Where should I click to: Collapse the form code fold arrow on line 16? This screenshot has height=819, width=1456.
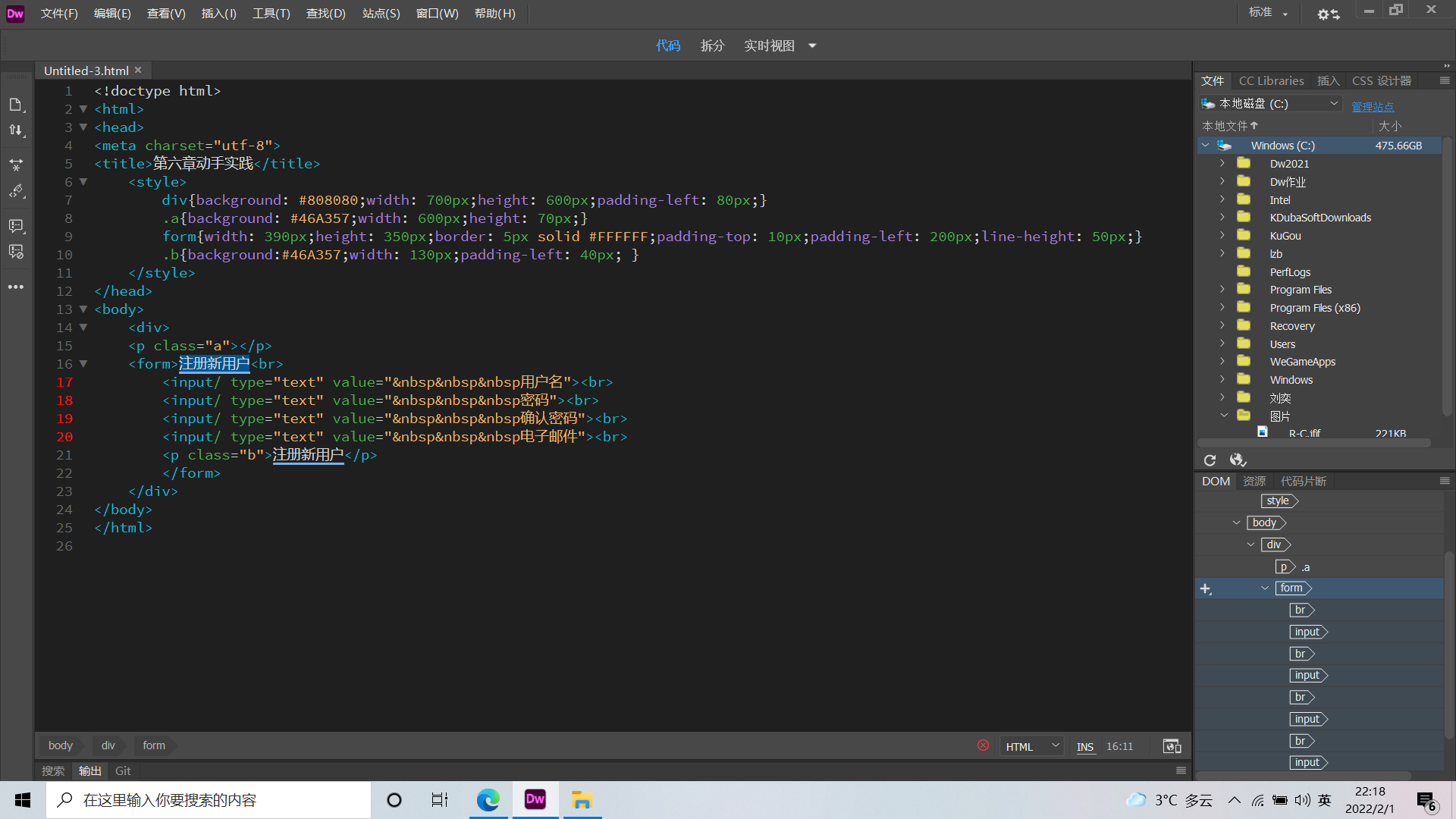(83, 364)
